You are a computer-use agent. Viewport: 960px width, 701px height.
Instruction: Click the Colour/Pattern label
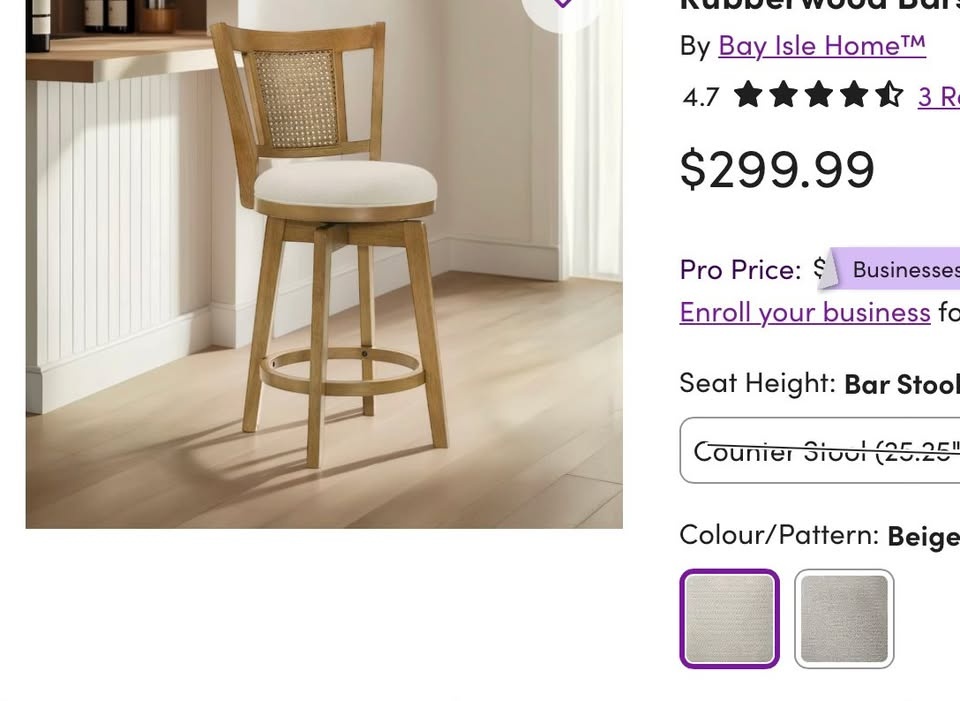coord(779,535)
